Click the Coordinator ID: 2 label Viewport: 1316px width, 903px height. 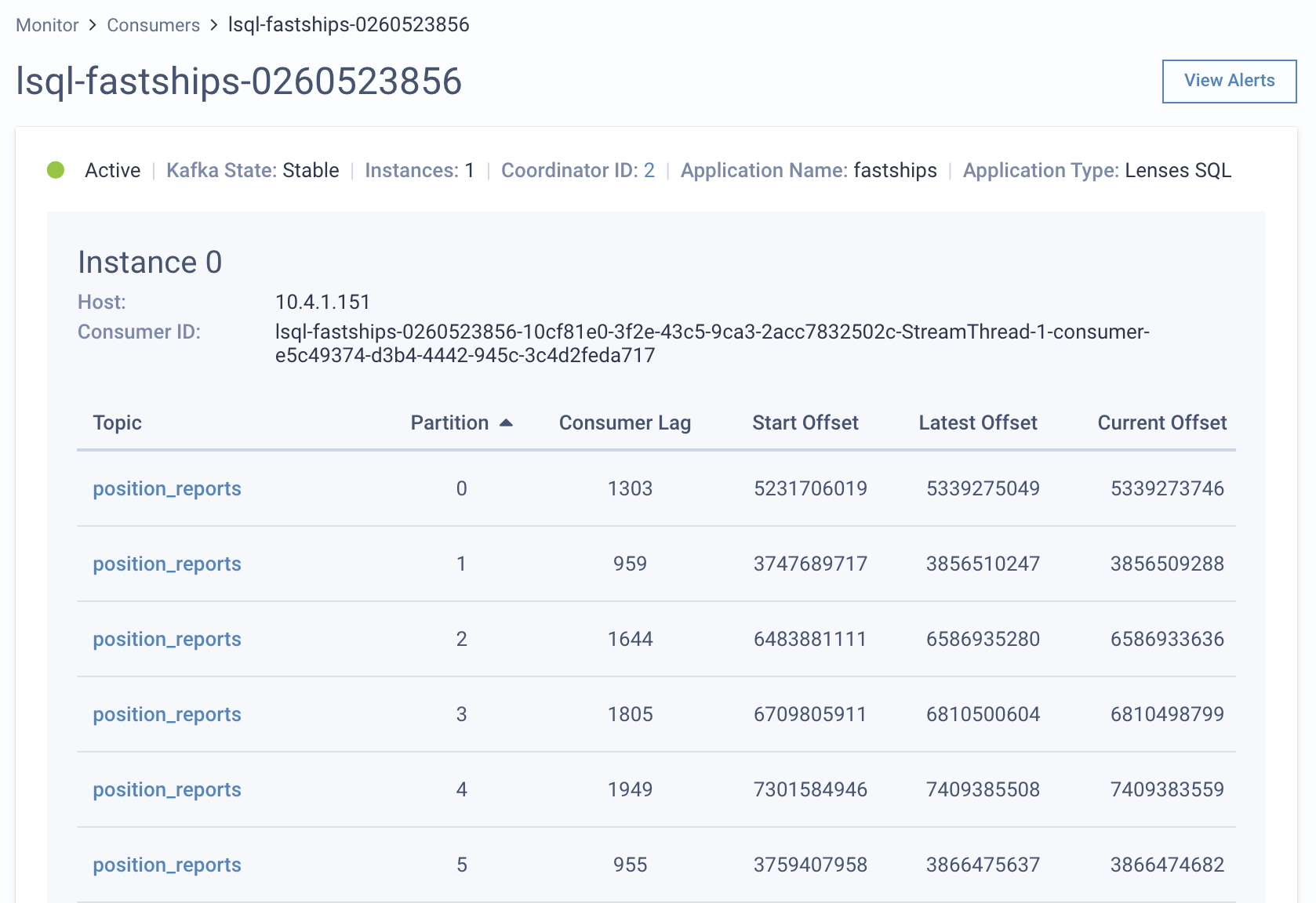tap(578, 170)
